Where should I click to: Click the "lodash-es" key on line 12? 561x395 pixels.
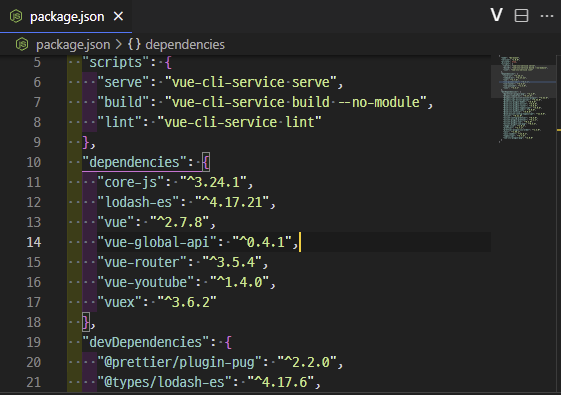[x=138, y=203]
